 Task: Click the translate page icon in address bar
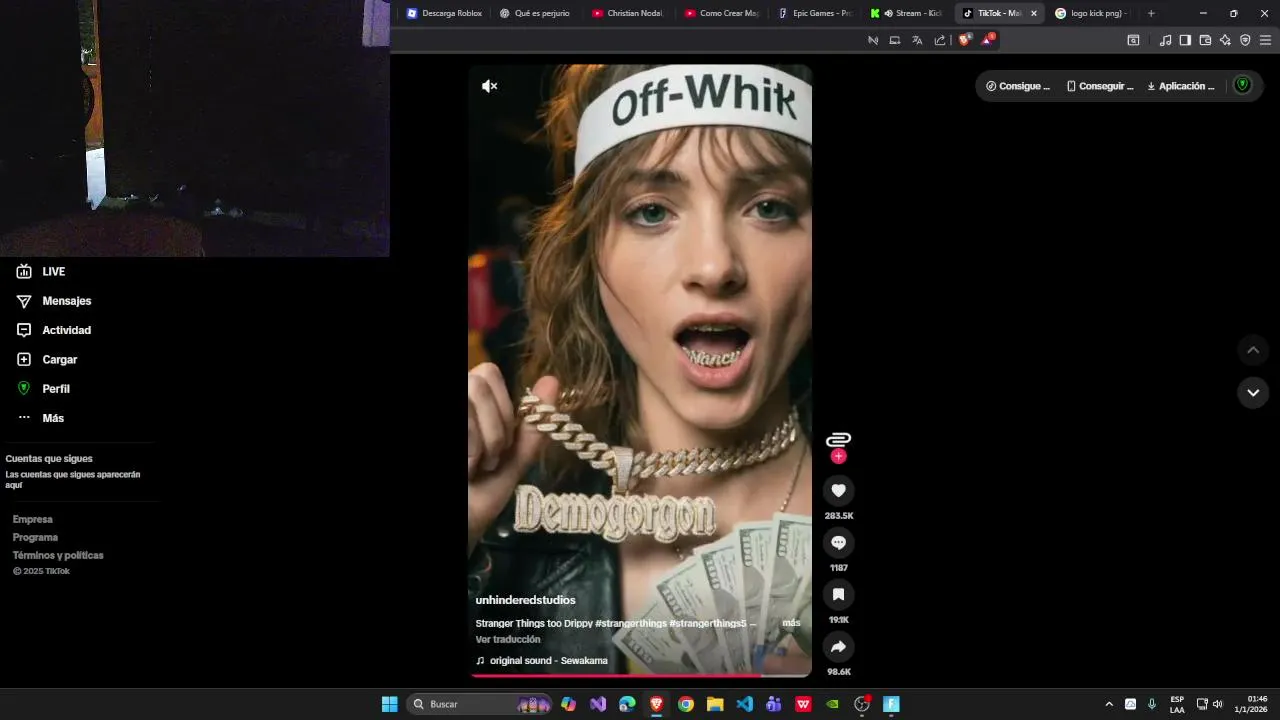[x=917, y=40]
